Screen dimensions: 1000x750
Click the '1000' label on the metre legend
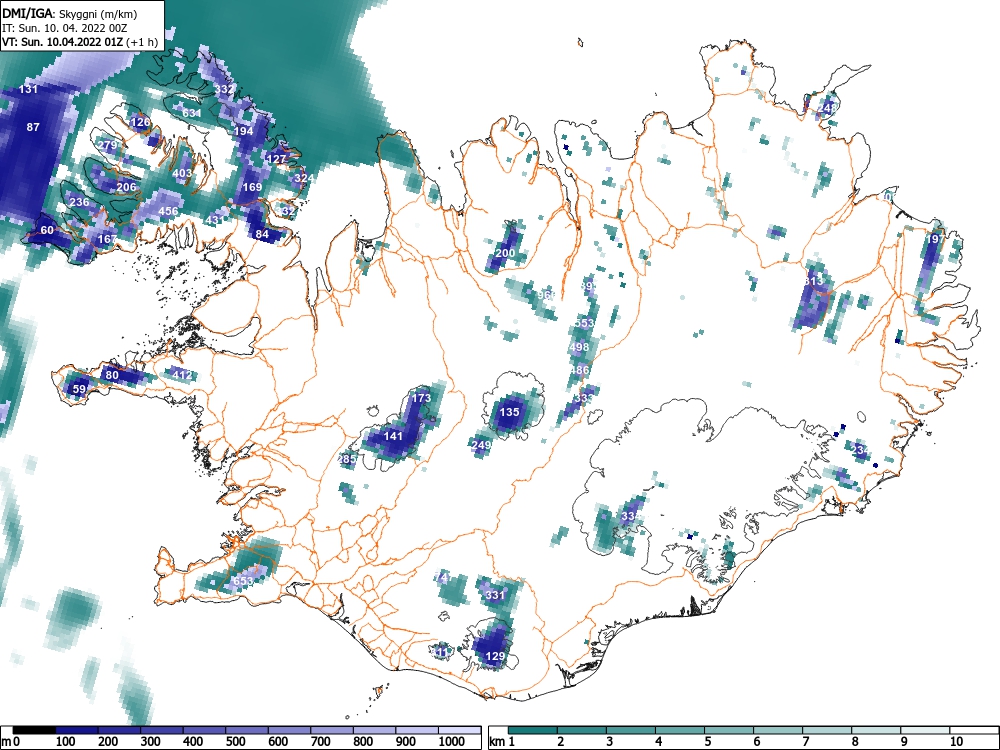(x=452, y=742)
